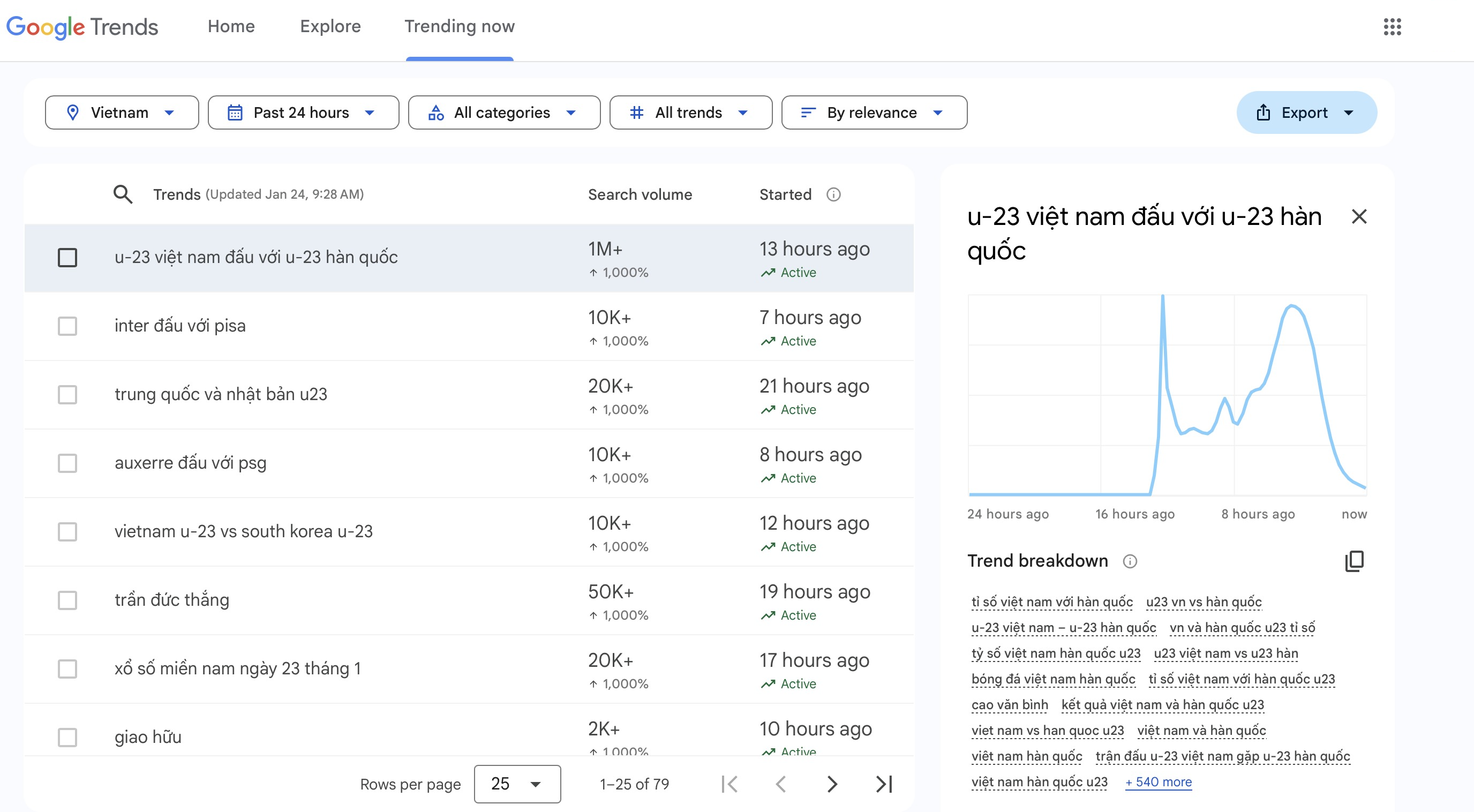Viewport: 1474px width, 812px height.
Task: Click the shapes icon in All categories filter
Action: pyautogui.click(x=436, y=112)
